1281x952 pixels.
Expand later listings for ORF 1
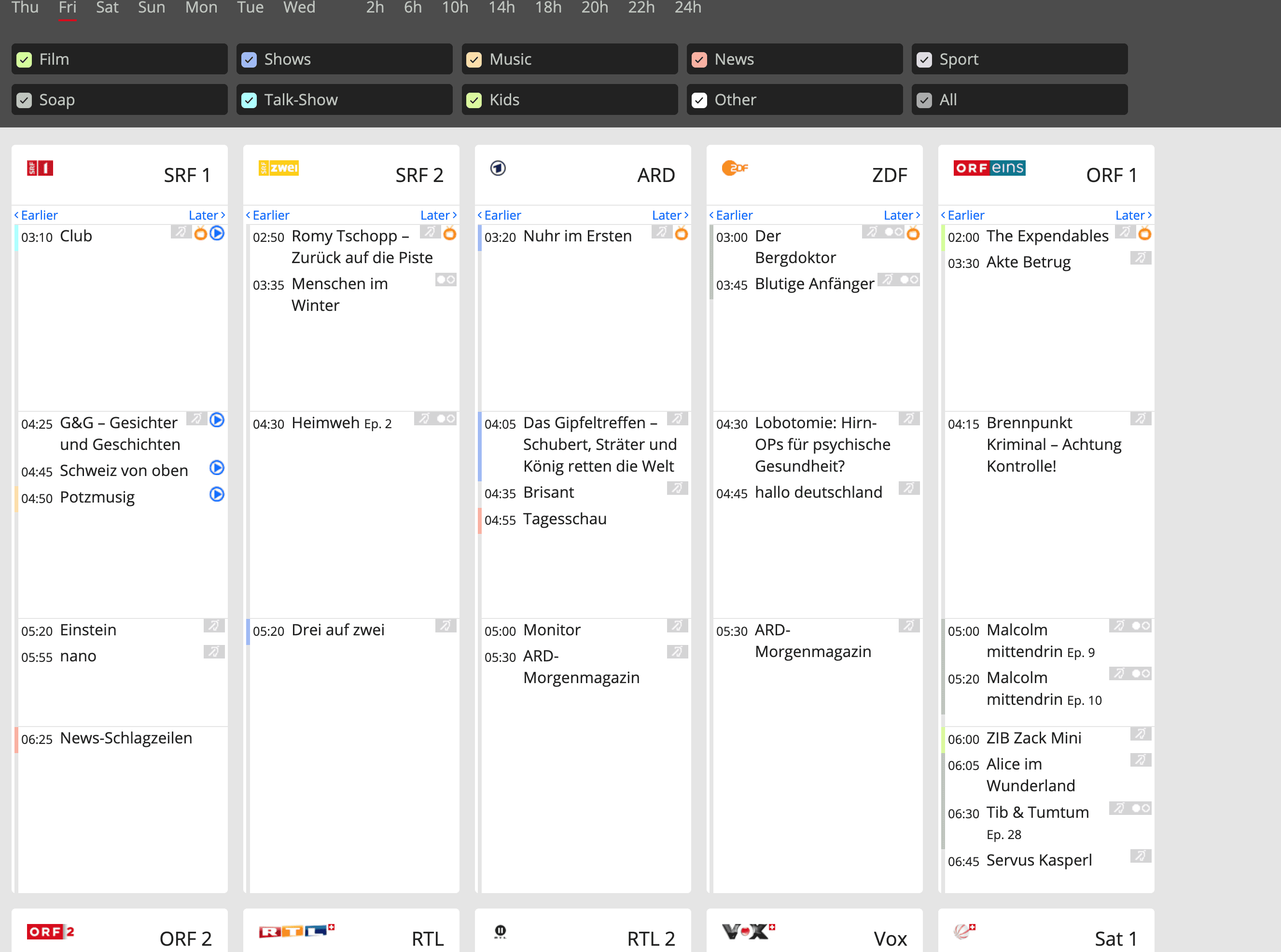click(1133, 215)
